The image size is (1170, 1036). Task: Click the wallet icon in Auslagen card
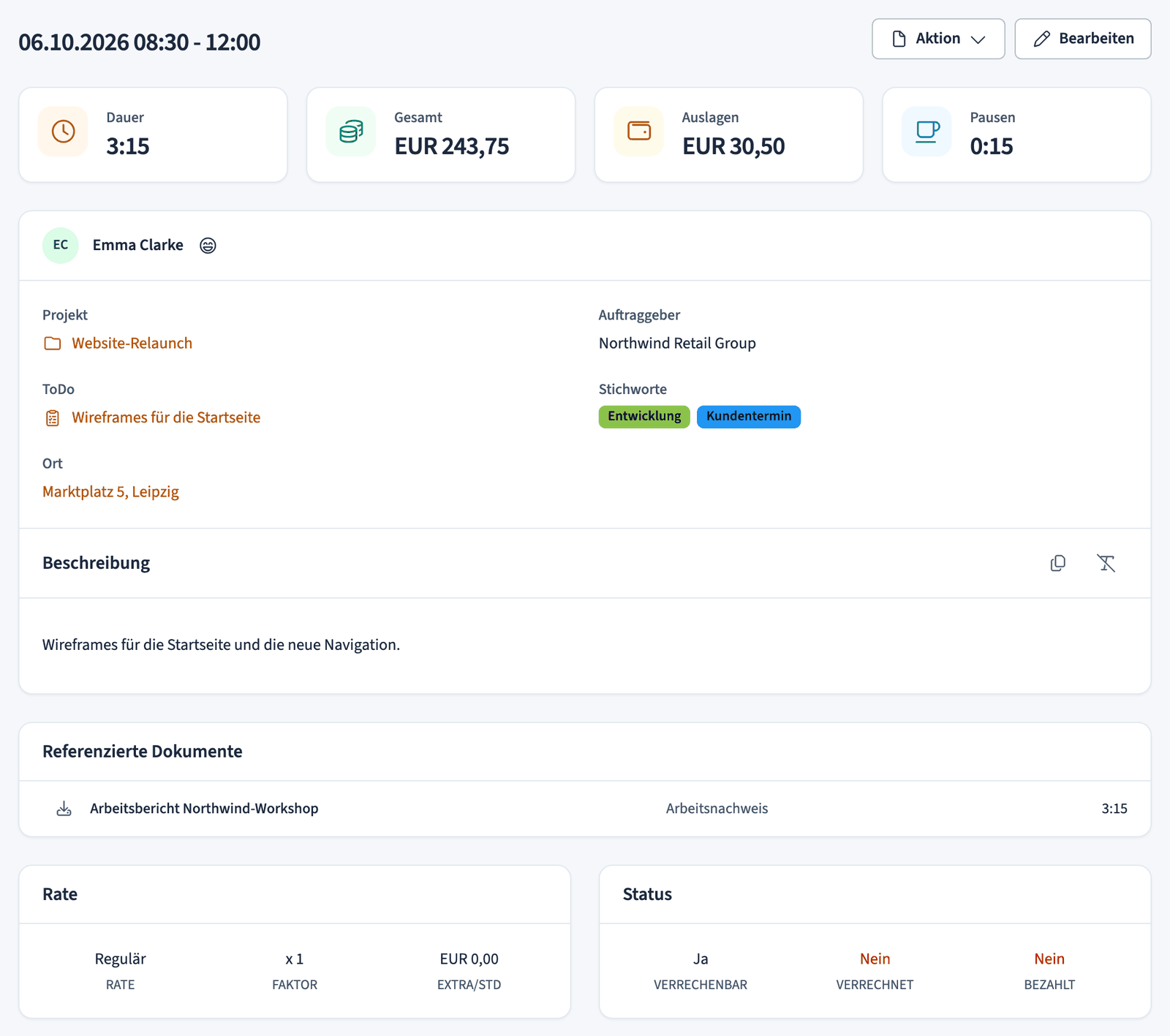click(x=639, y=132)
